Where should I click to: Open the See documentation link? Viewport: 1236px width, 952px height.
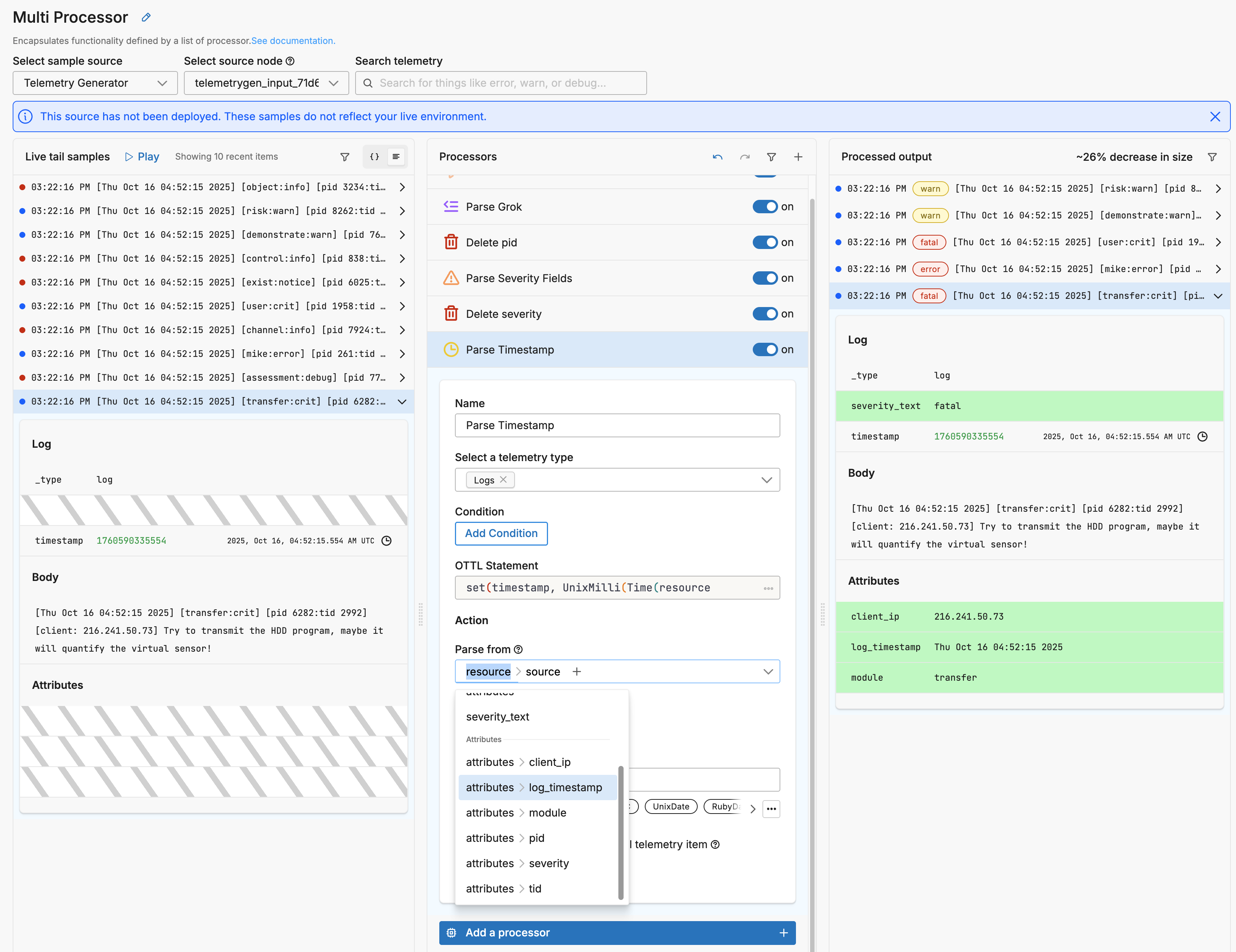coord(293,41)
